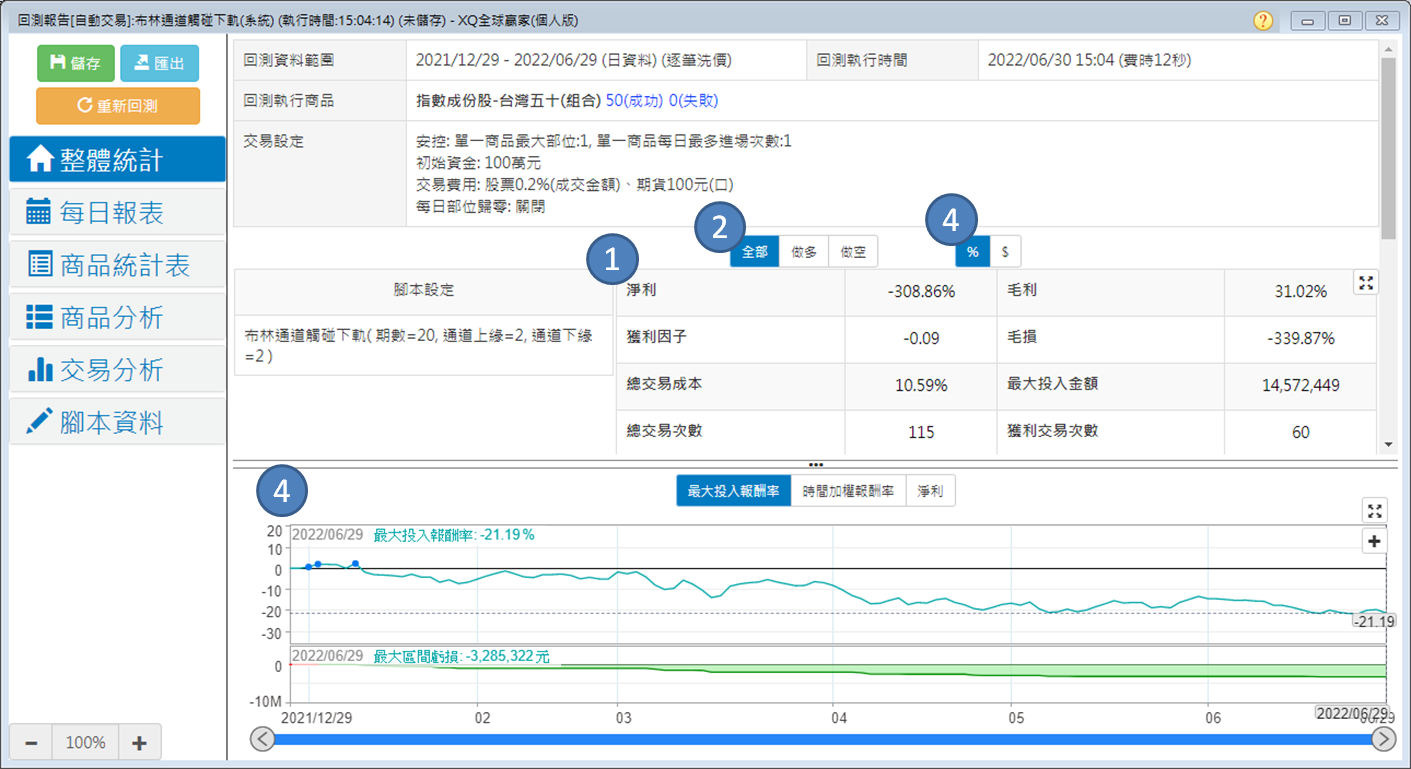Click the fullscreen icon beside statistics table
This screenshot has height=769, width=1411.
(x=1365, y=283)
